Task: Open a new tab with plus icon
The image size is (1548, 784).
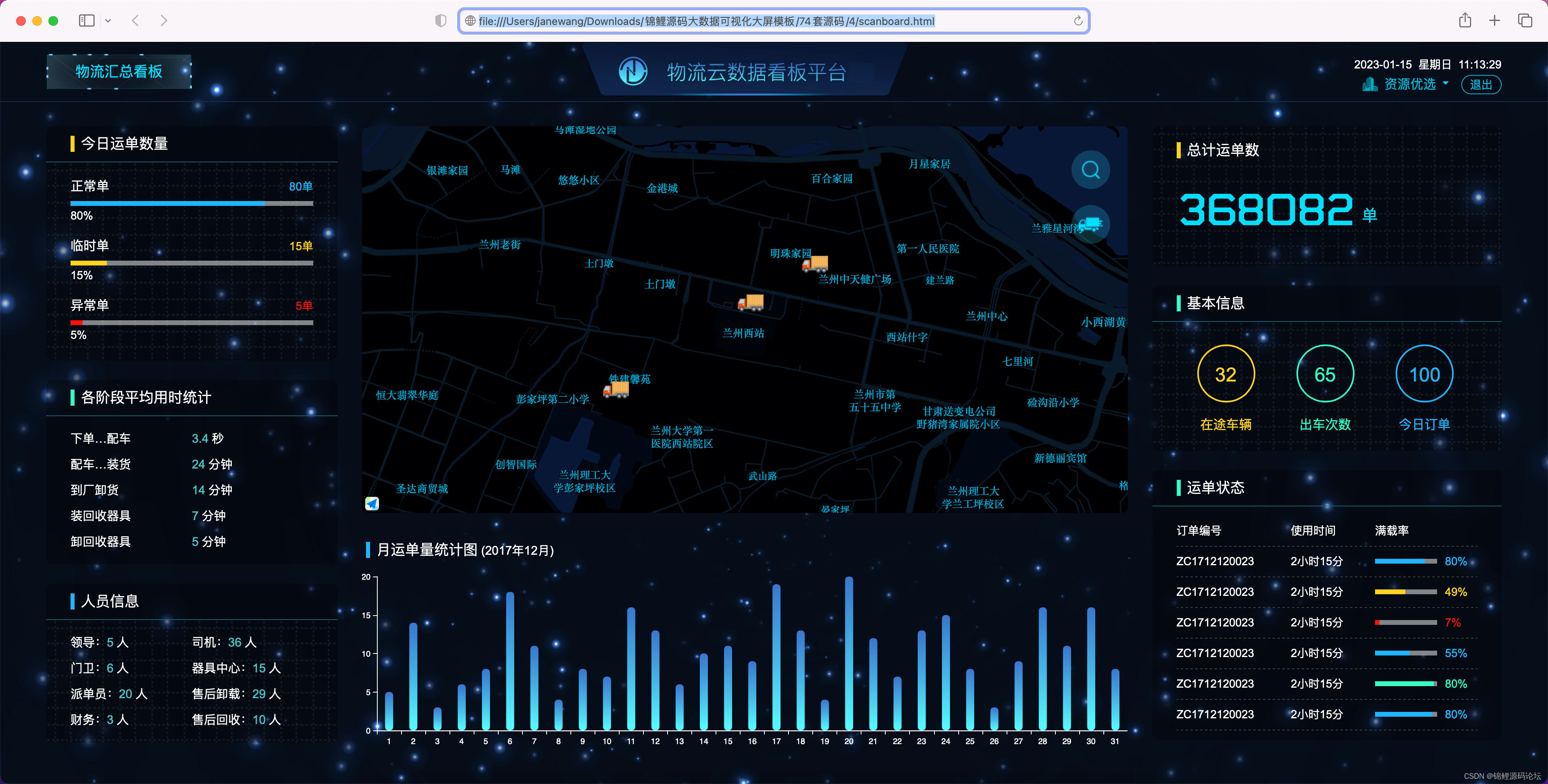Action: 1494,21
